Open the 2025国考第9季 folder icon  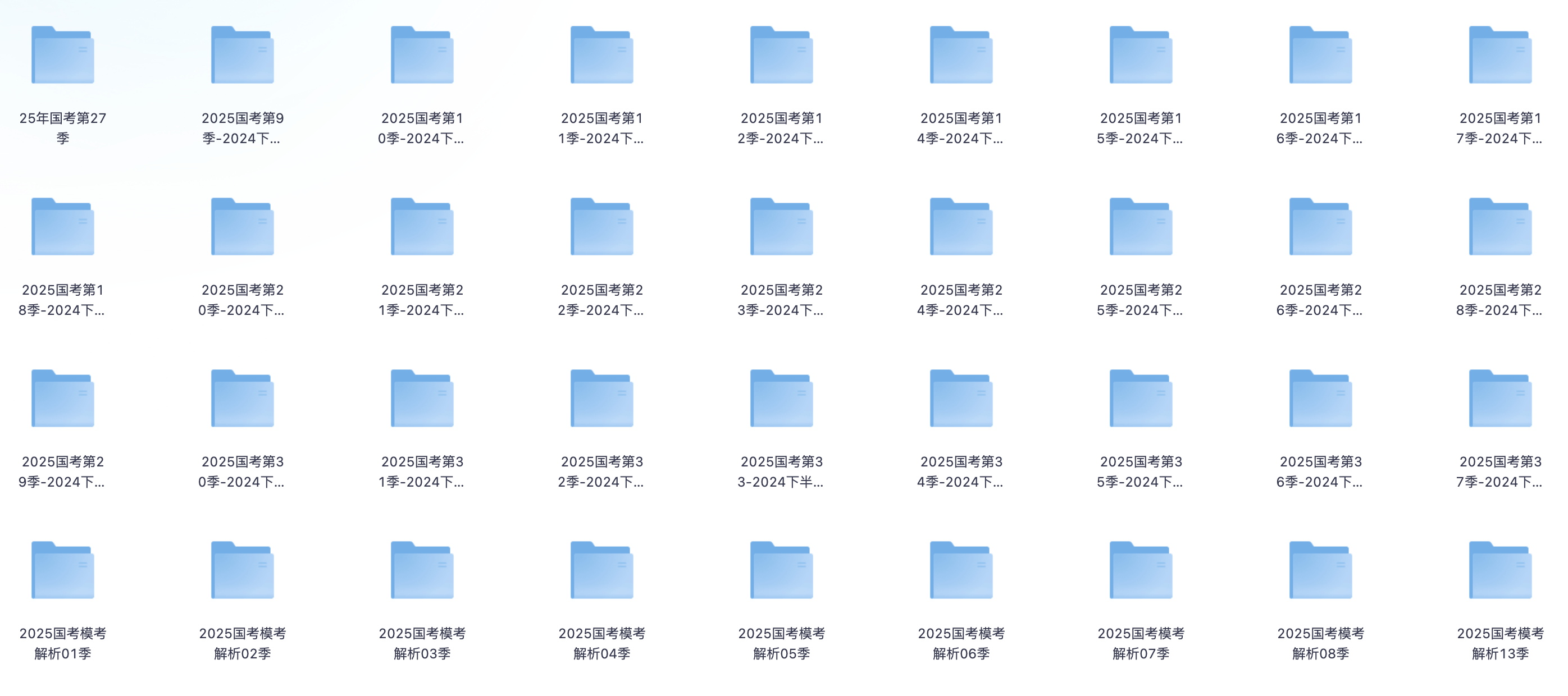point(242,55)
